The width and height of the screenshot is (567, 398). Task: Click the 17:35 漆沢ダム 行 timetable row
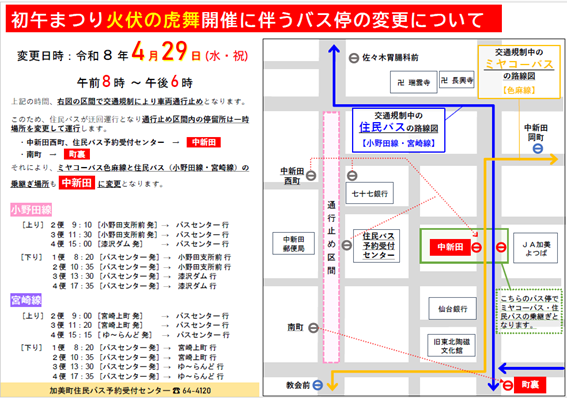click(134, 286)
